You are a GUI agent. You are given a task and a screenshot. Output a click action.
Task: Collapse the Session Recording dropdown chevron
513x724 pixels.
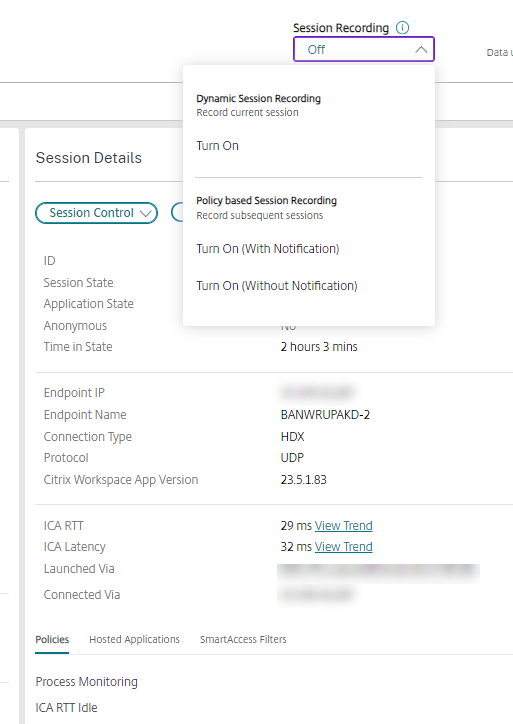tap(421, 49)
